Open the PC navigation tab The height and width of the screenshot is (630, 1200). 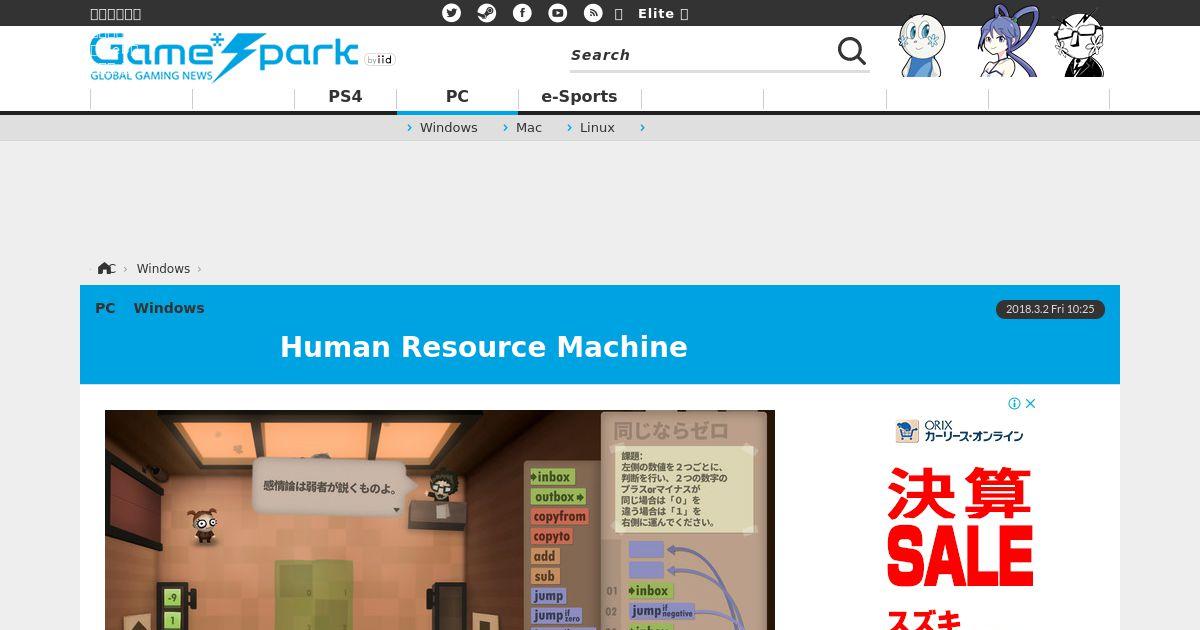(x=457, y=97)
